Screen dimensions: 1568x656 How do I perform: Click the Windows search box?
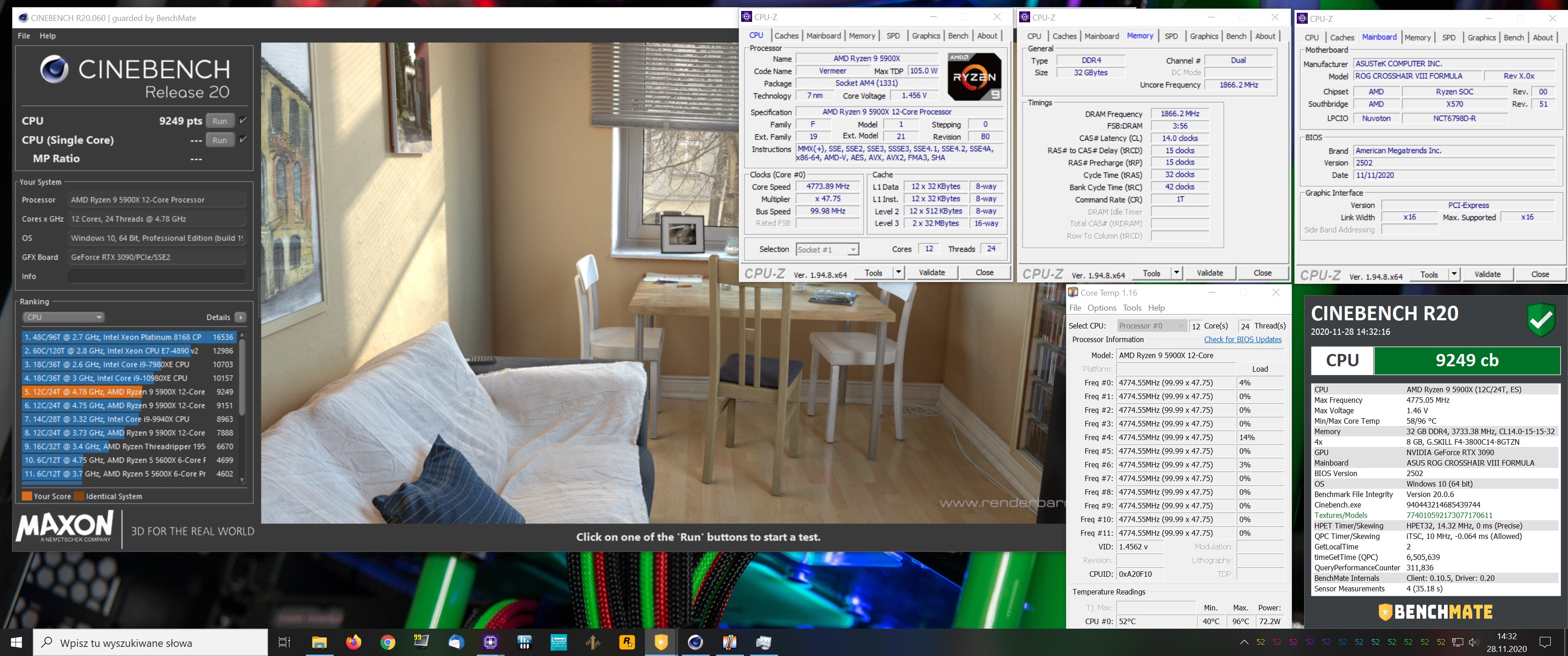pyautogui.click(x=150, y=643)
